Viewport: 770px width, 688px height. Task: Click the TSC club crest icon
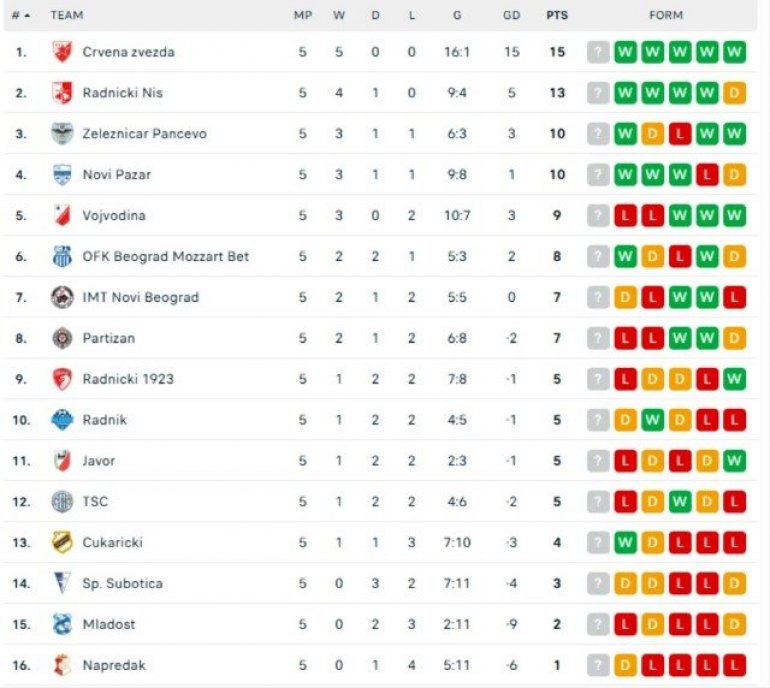(62, 501)
